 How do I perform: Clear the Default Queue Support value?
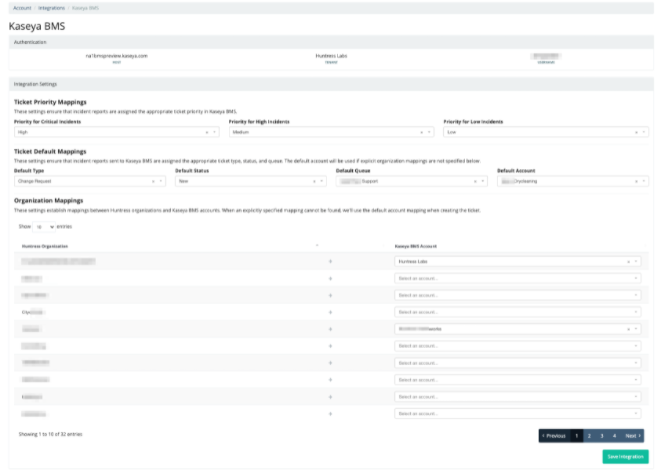pos(475,181)
